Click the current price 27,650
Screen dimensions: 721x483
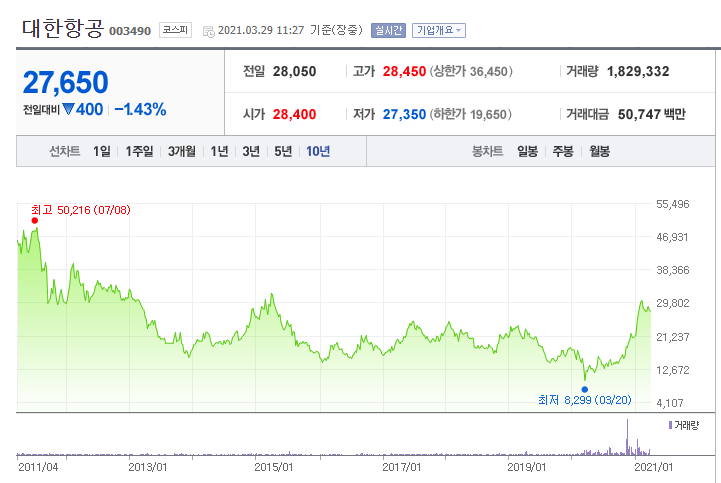(x=65, y=83)
